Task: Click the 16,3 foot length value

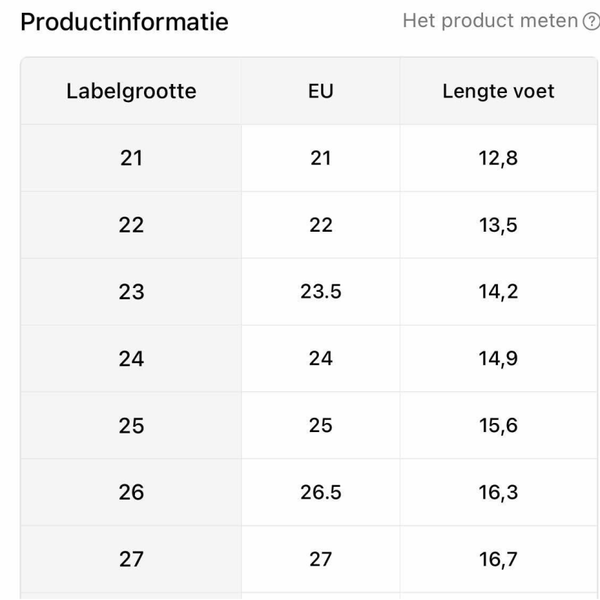Action: [498, 492]
